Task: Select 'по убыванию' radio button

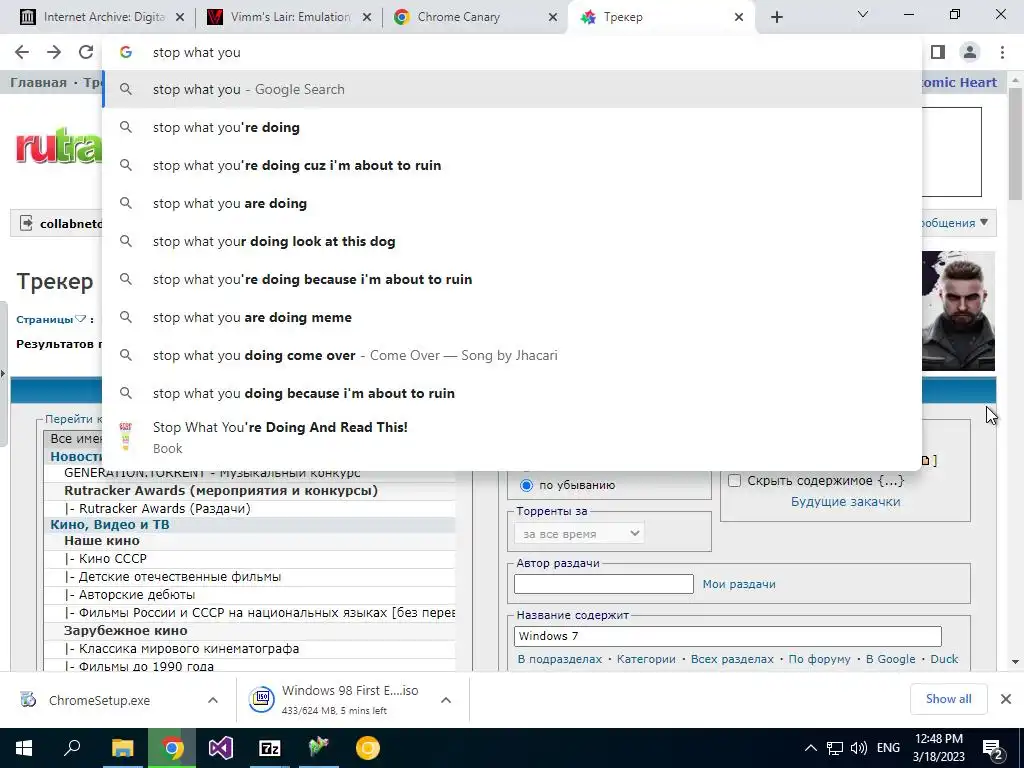Action: coord(526,485)
